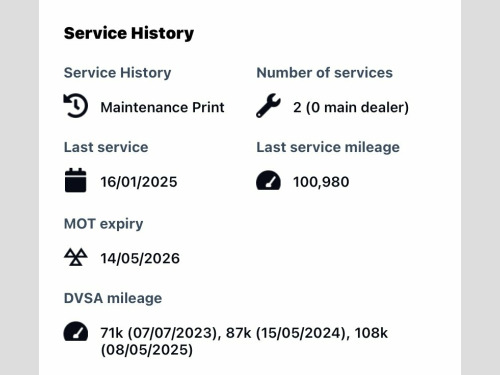Click the Last service label

(106, 147)
